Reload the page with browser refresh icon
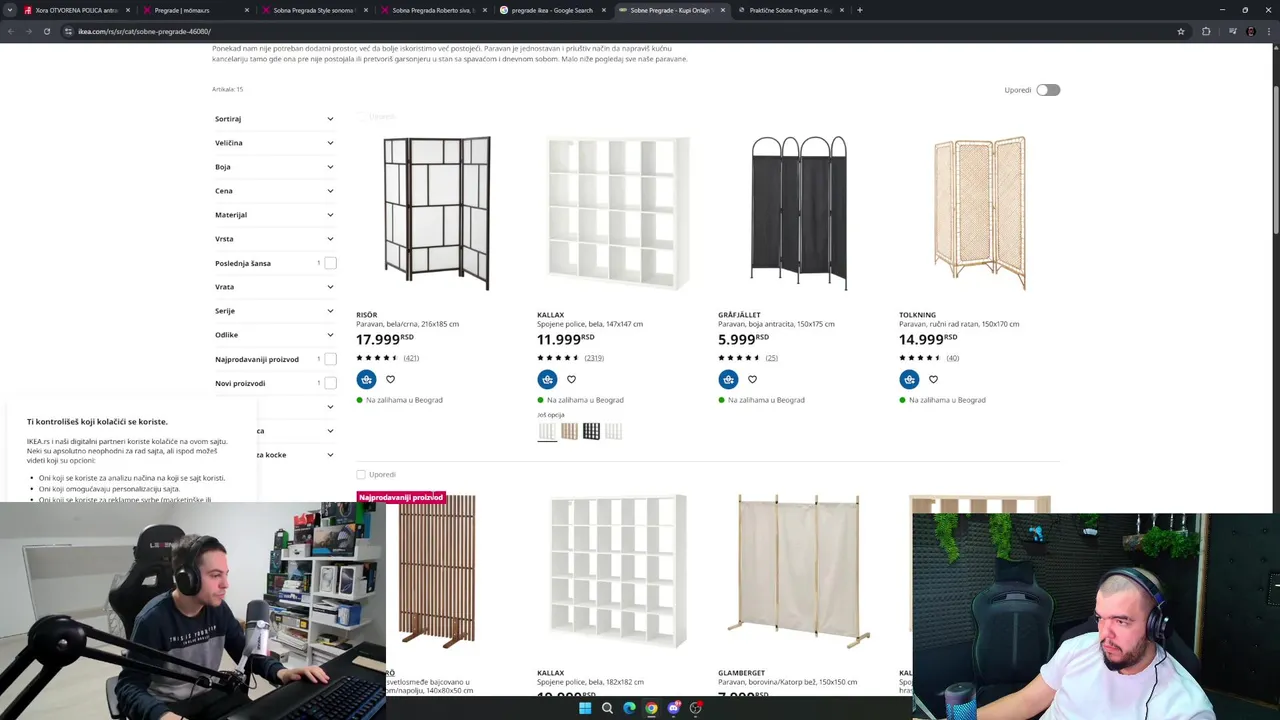This screenshot has height=720, width=1280. (x=47, y=31)
